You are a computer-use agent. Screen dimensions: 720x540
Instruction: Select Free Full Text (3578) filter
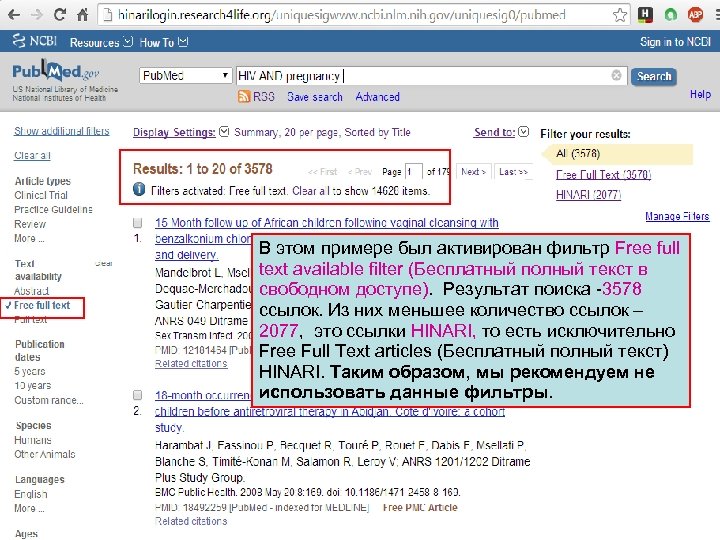click(x=603, y=174)
